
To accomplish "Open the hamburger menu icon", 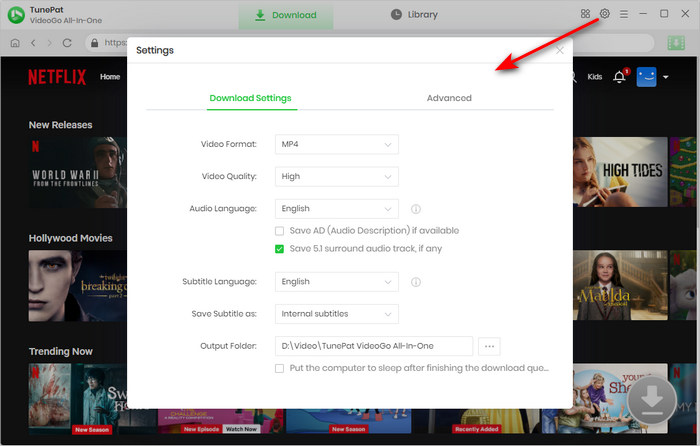I will tap(624, 14).
